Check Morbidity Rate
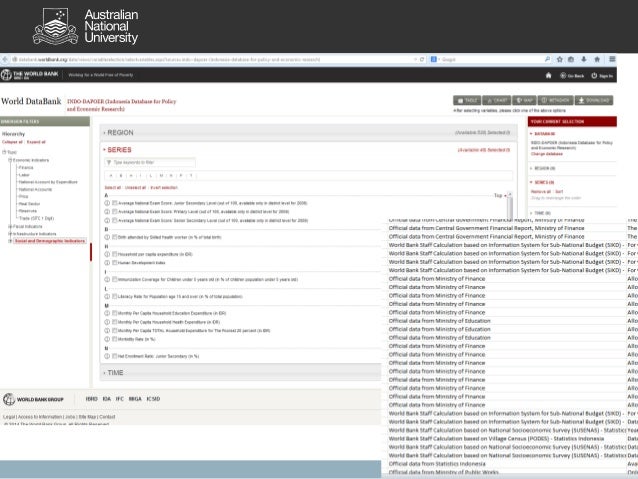Screen dimensions: 638x479 click(115, 339)
